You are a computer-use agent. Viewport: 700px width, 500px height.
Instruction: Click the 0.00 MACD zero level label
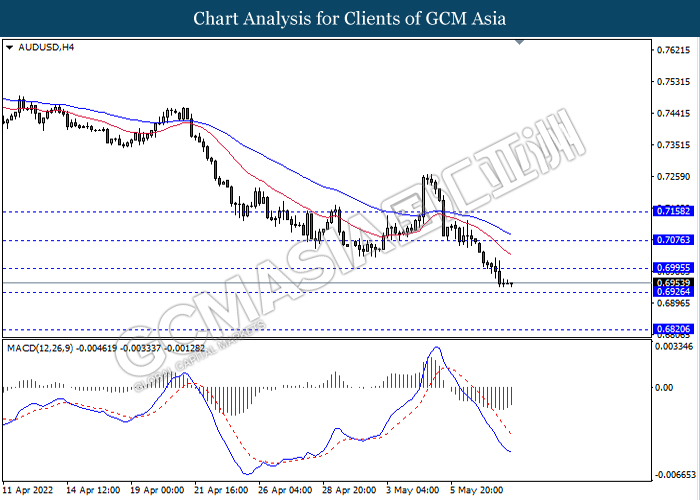[x=664, y=388]
